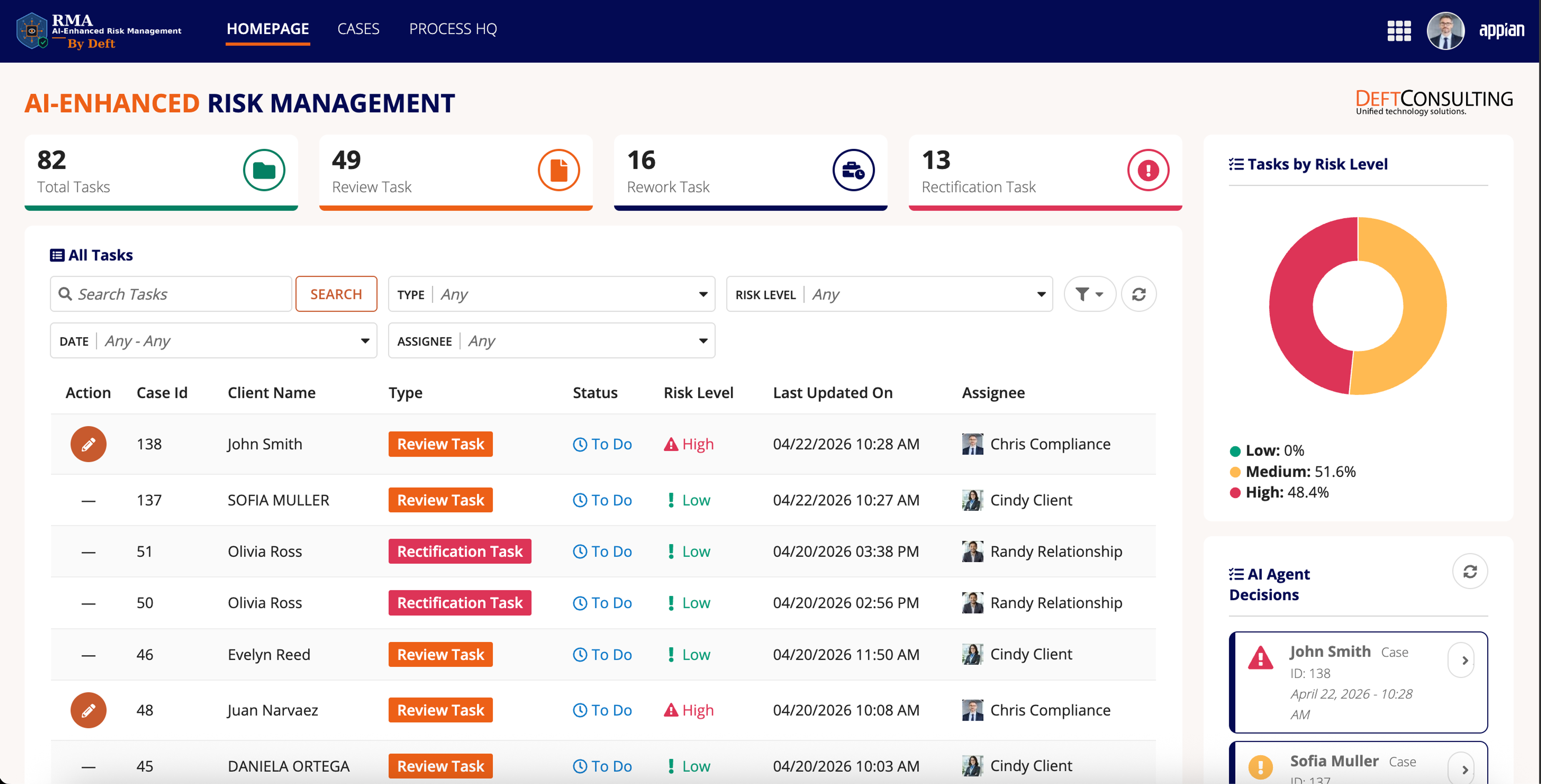The height and width of the screenshot is (784, 1541).
Task: Click the SEARCH button
Action: (336, 294)
